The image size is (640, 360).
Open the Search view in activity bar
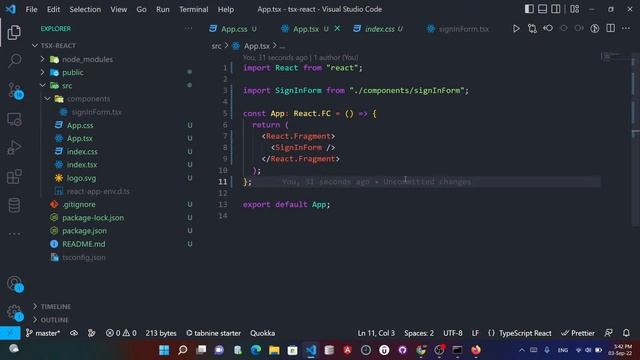(x=14, y=61)
